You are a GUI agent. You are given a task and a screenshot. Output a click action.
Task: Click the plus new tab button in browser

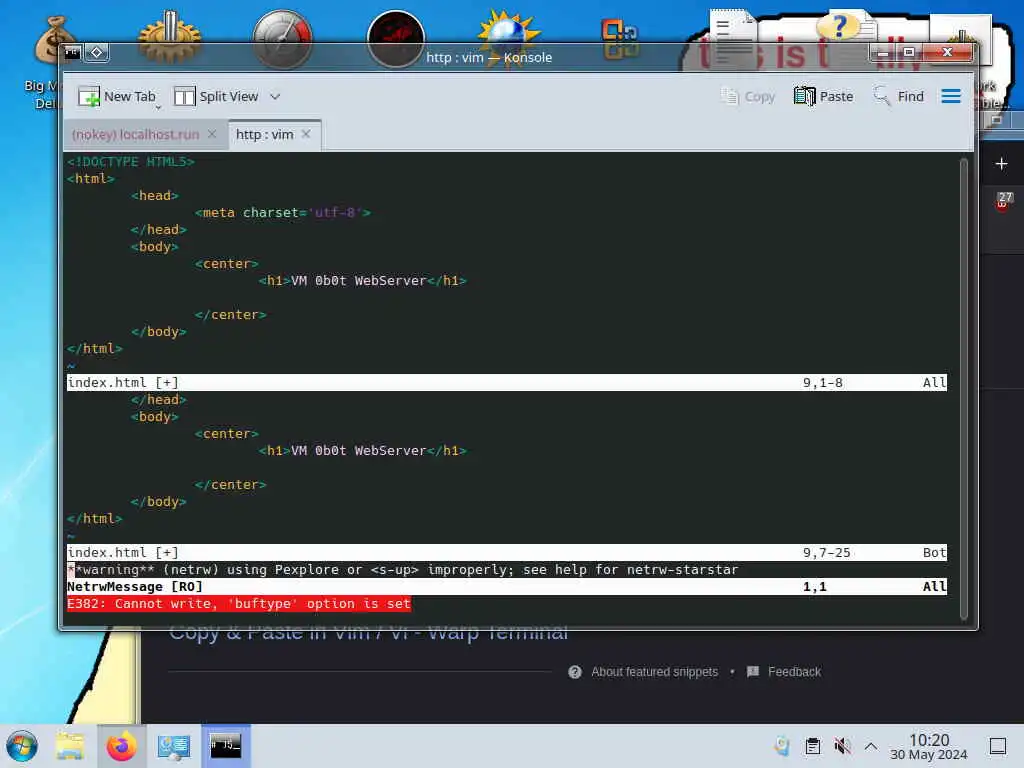click(1002, 164)
